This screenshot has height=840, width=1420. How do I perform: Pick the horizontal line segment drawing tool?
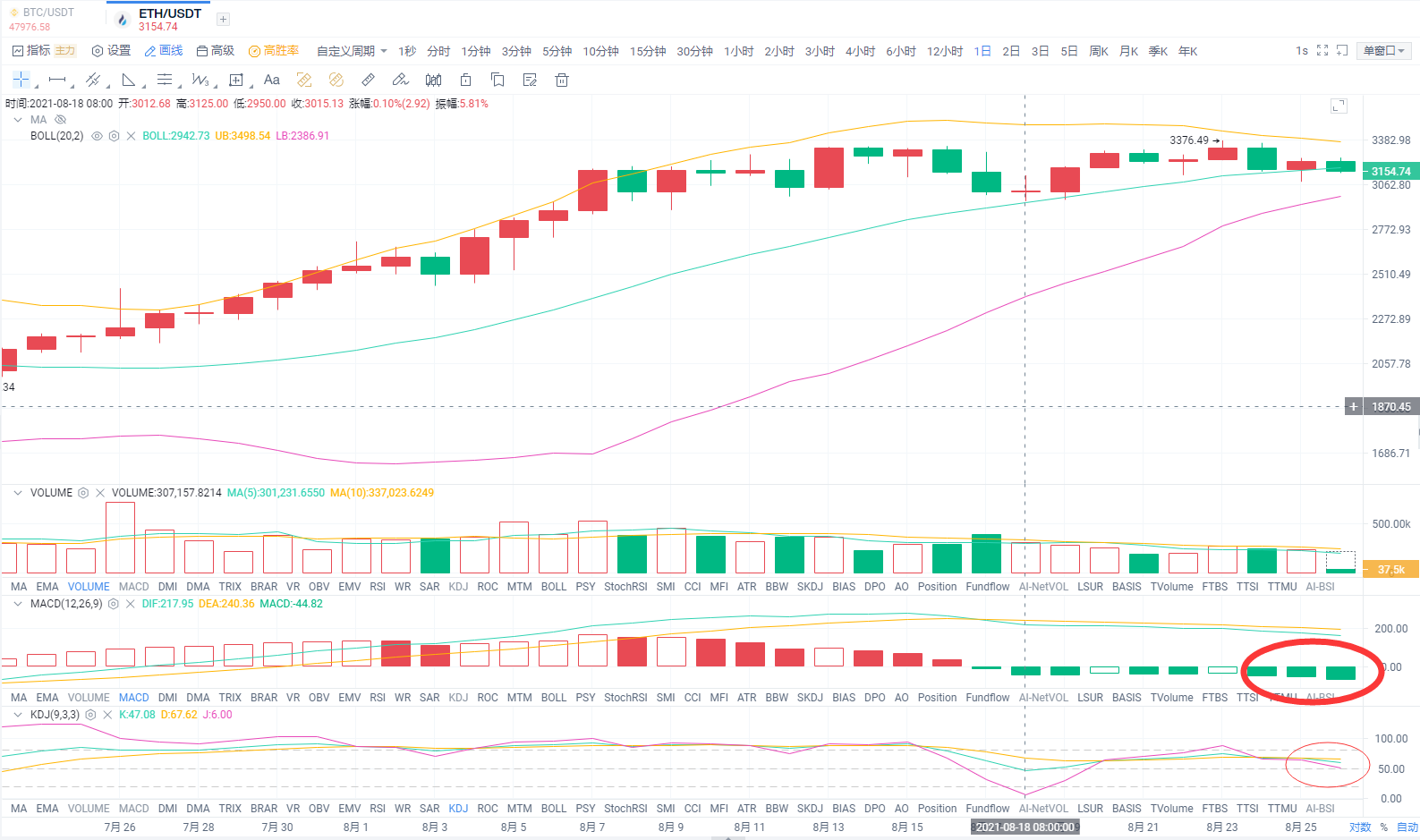point(57,80)
